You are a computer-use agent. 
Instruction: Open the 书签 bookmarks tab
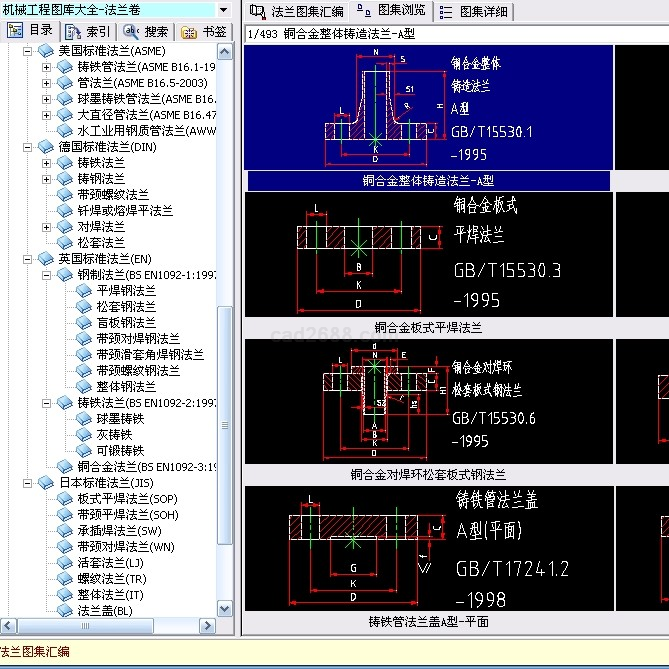(204, 31)
